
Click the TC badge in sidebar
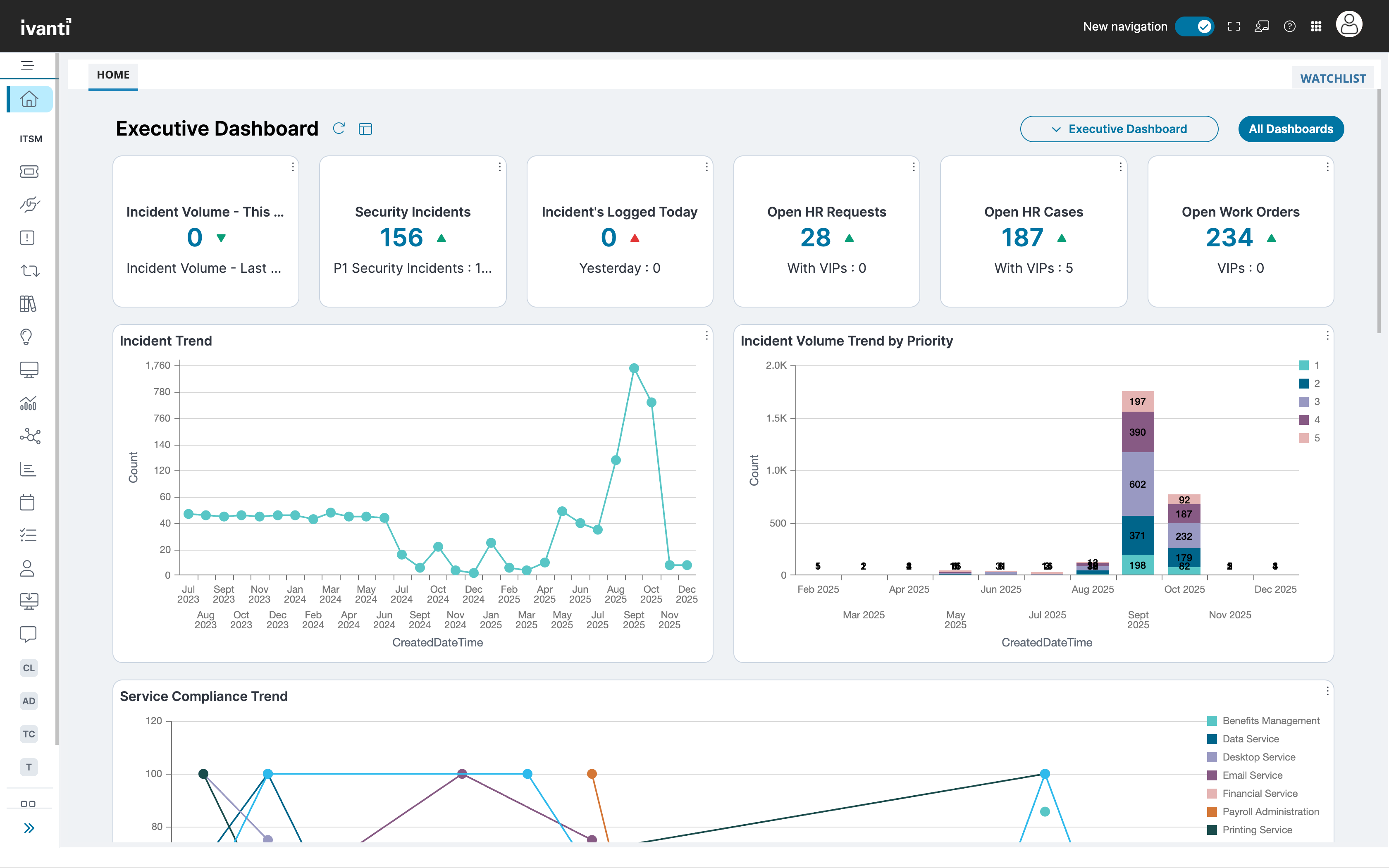click(29, 734)
